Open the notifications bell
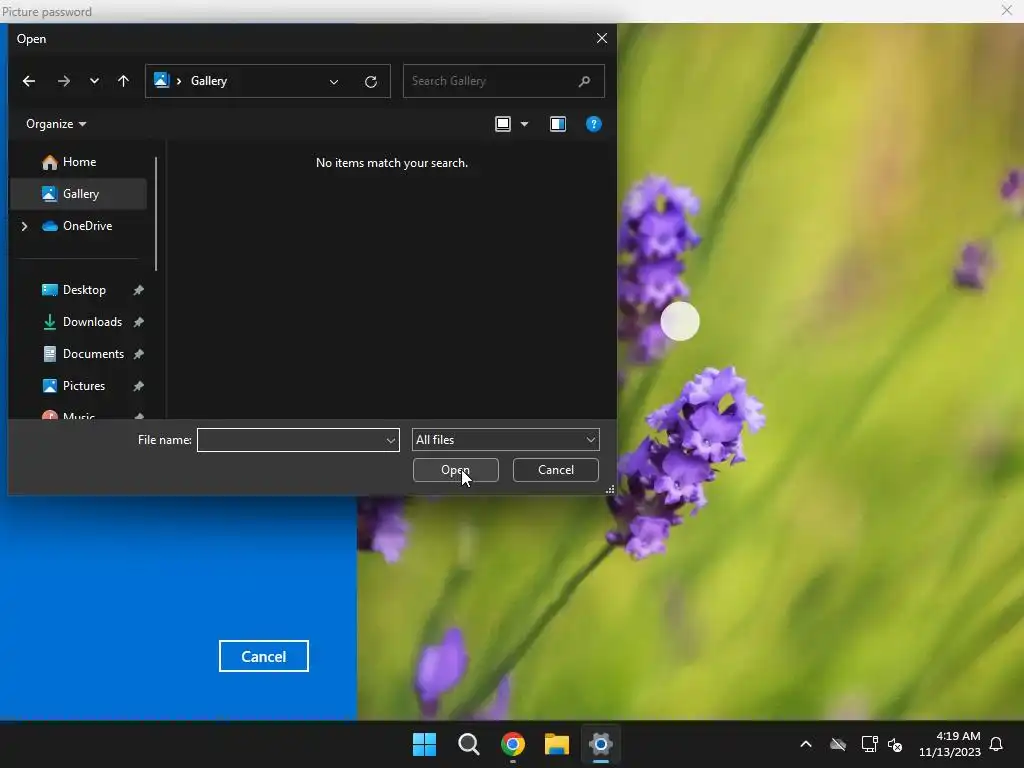The width and height of the screenshot is (1024, 768). (x=997, y=744)
